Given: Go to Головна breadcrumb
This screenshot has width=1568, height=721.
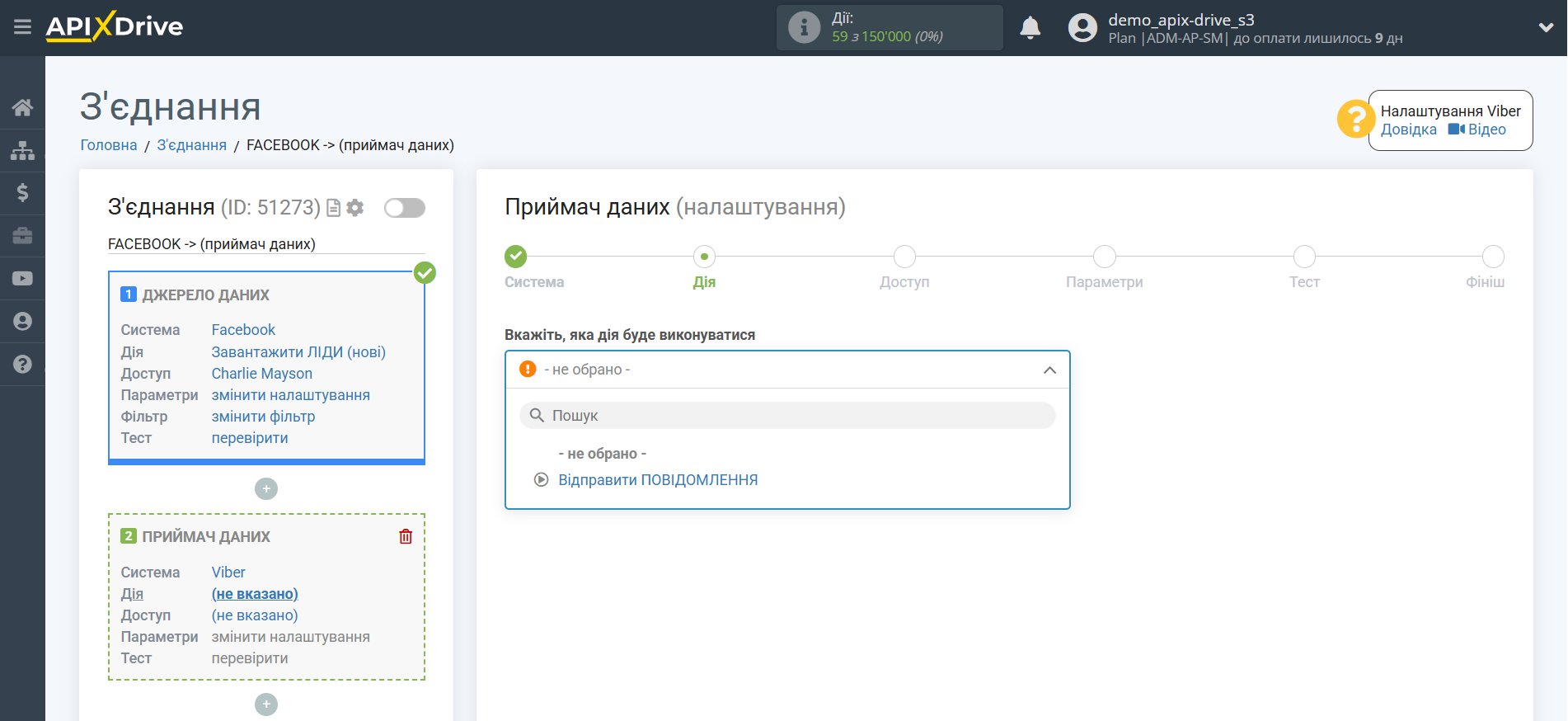Looking at the screenshot, I should pyautogui.click(x=109, y=145).
